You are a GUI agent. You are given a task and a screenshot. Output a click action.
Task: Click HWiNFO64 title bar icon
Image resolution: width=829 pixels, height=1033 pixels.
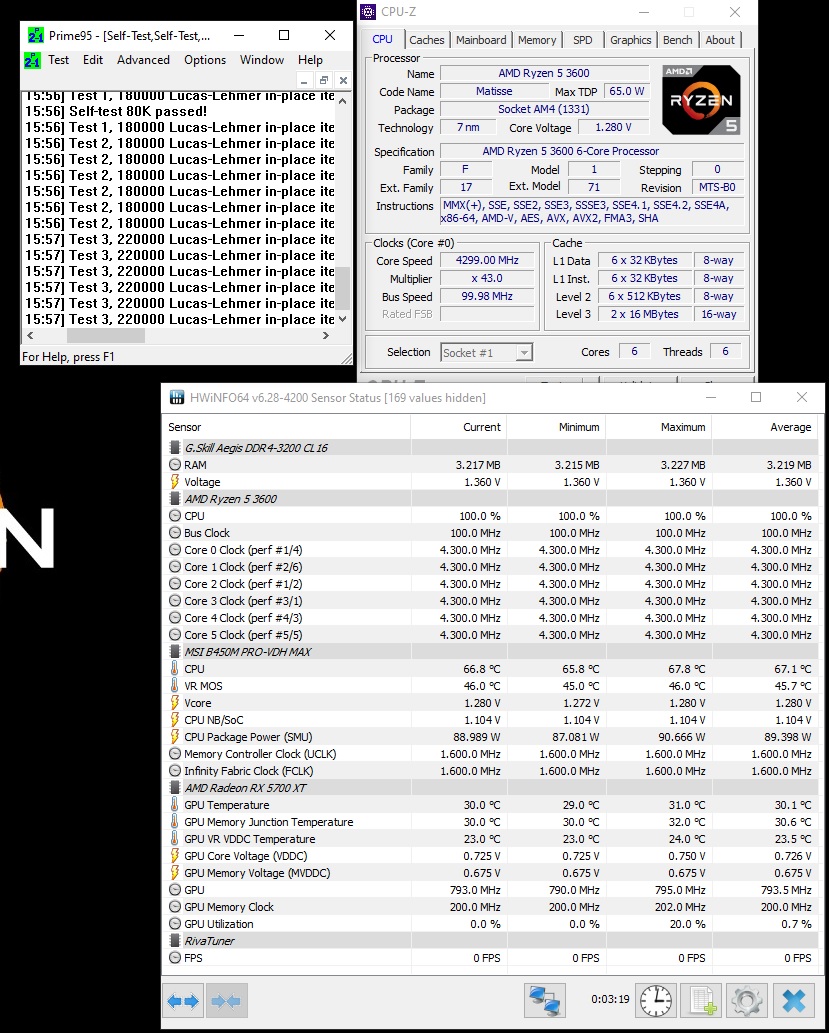point(177,397)
